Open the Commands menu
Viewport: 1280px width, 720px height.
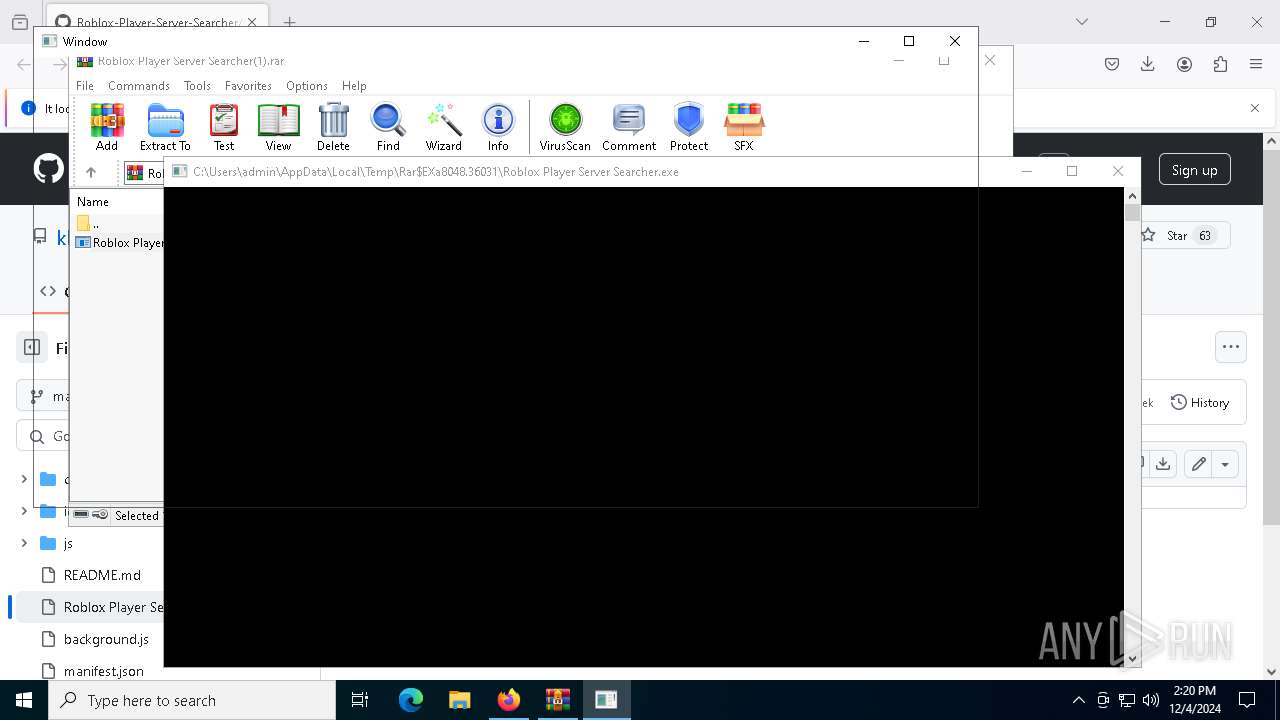point(139,86)
